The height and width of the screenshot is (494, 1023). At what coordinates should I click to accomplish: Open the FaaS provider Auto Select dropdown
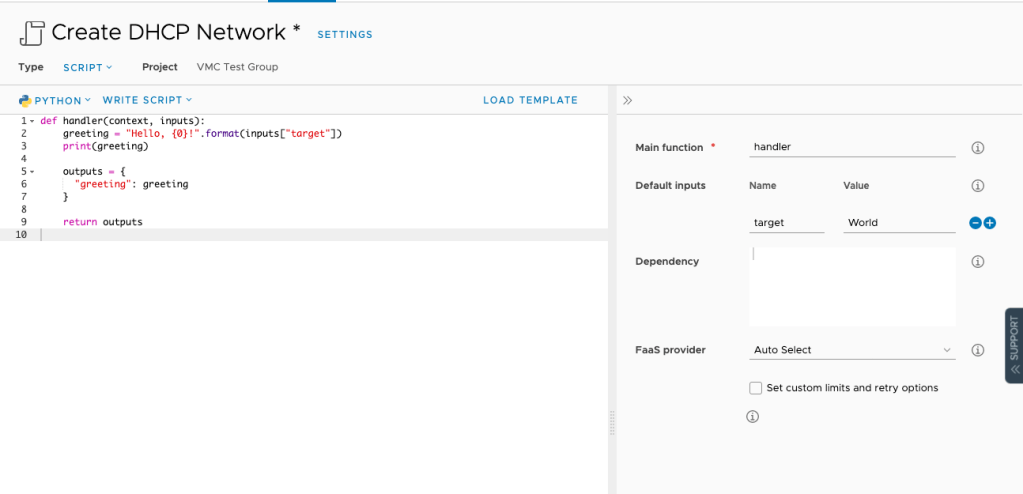852,350
